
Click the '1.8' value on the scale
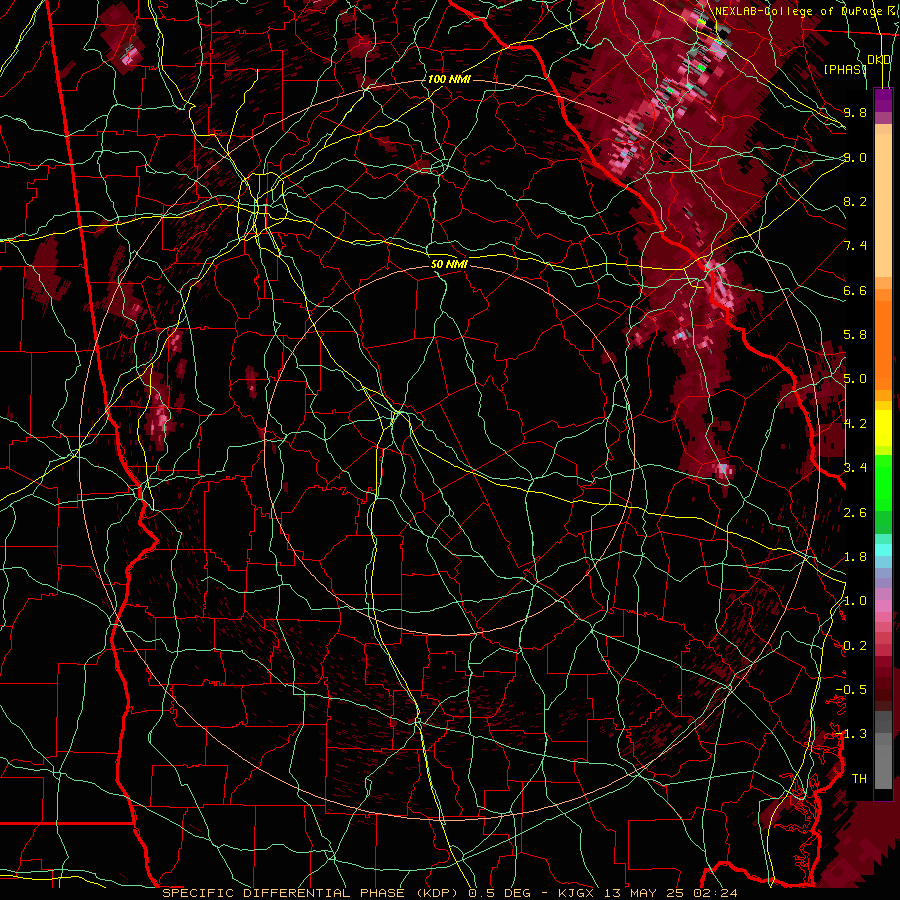coord(855,557)
